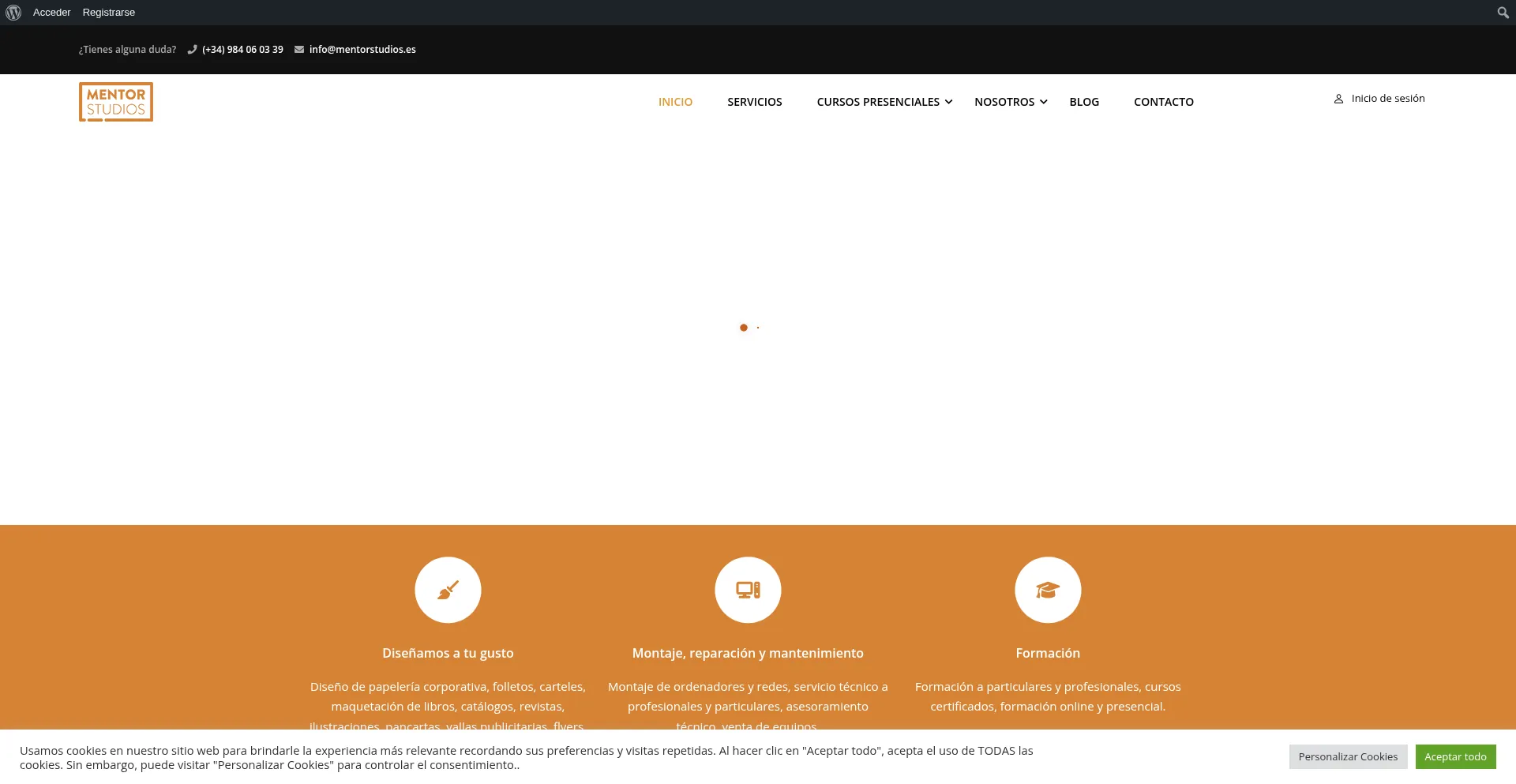Click the Acceder link
The image size is (1516, 784).
point(51,13)
